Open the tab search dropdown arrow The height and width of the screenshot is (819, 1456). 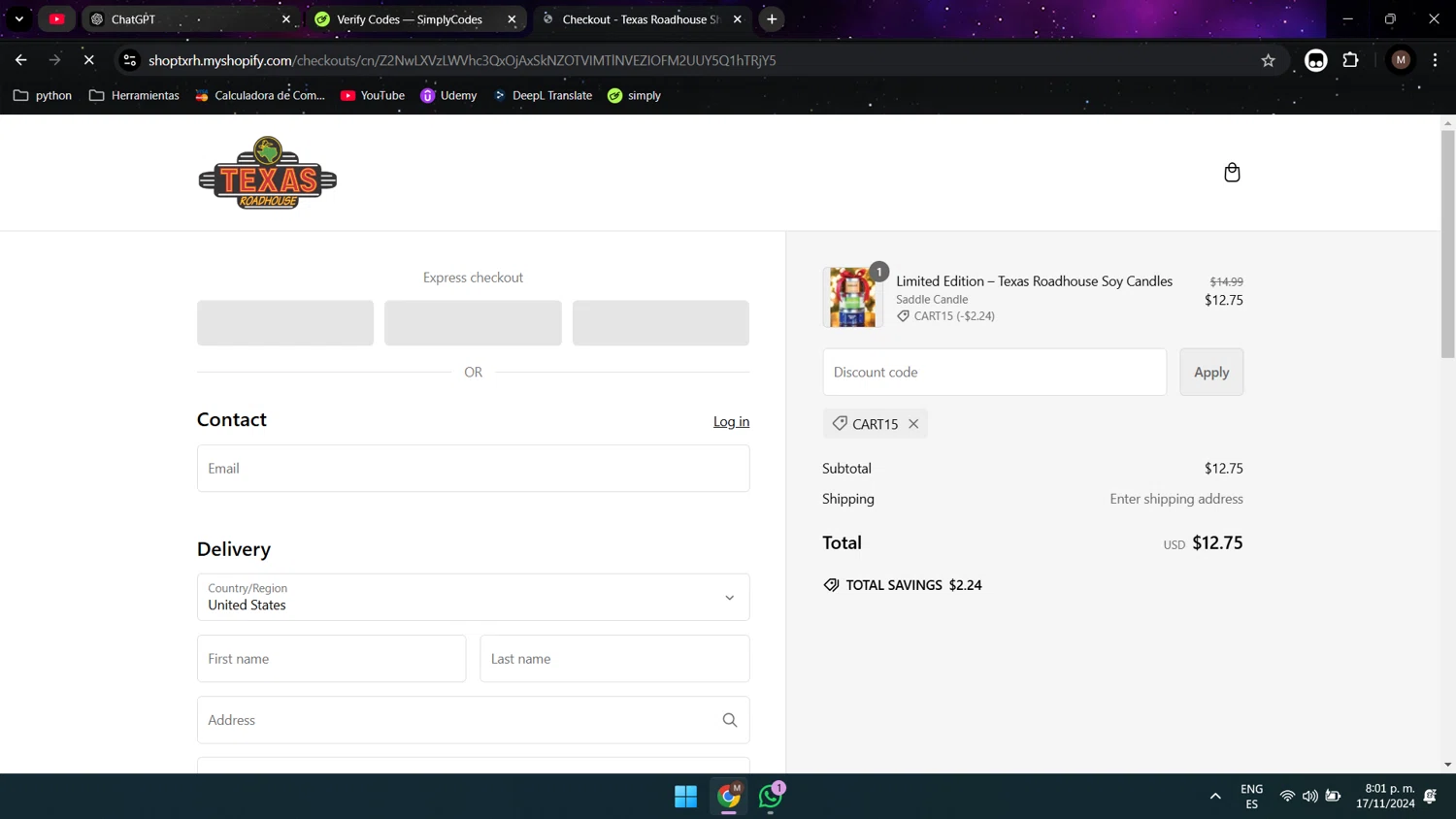tap(19, 19)
